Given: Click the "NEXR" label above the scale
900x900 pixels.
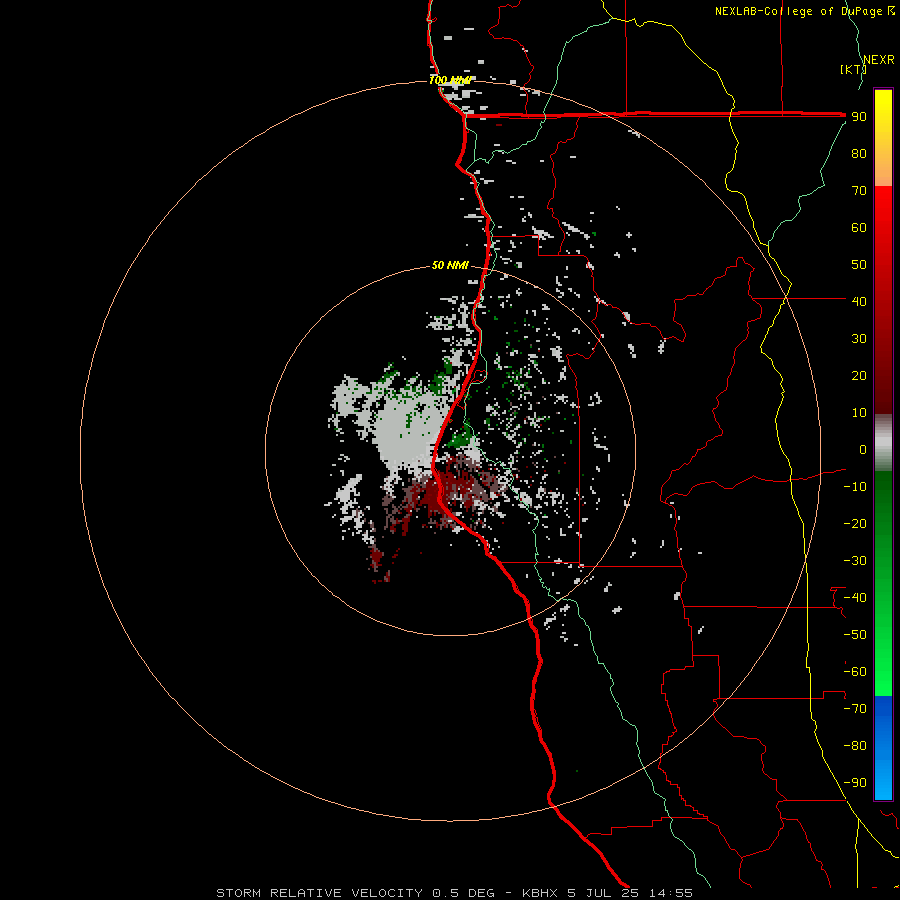Looking at the screenshot, I should [x=879, y=60].
